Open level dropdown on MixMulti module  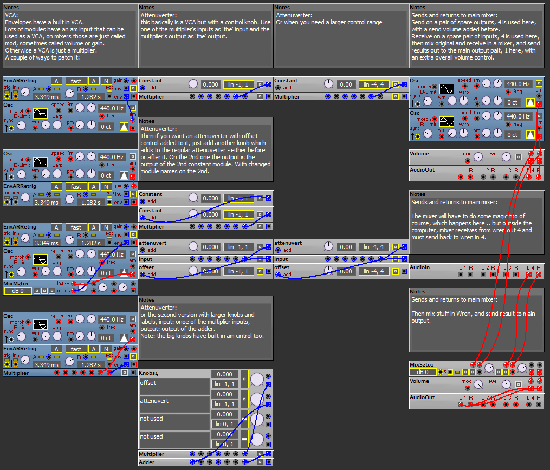(x=18, y=291)
